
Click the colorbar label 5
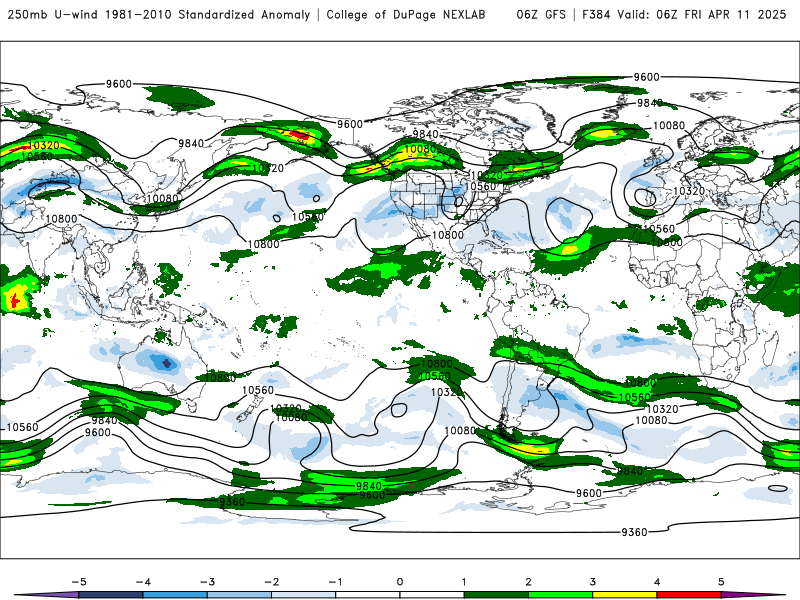721,582
